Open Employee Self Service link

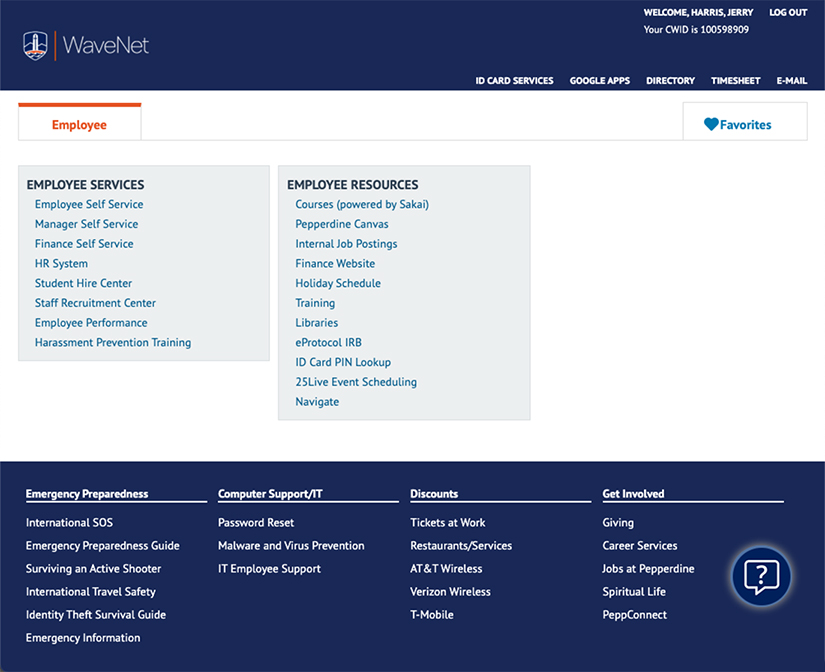pyautogui.click(x=89, y=204)
